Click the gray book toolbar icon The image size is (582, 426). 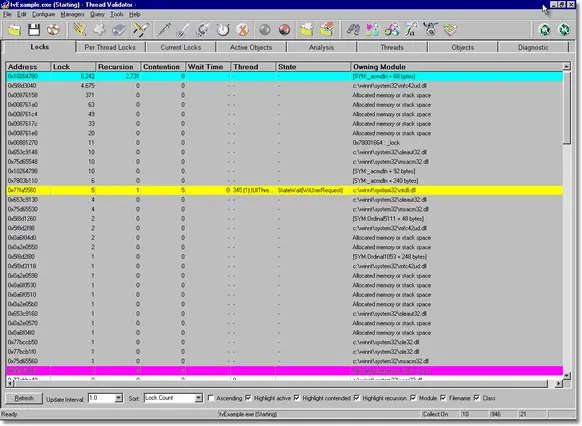click(x=119, y=30)
